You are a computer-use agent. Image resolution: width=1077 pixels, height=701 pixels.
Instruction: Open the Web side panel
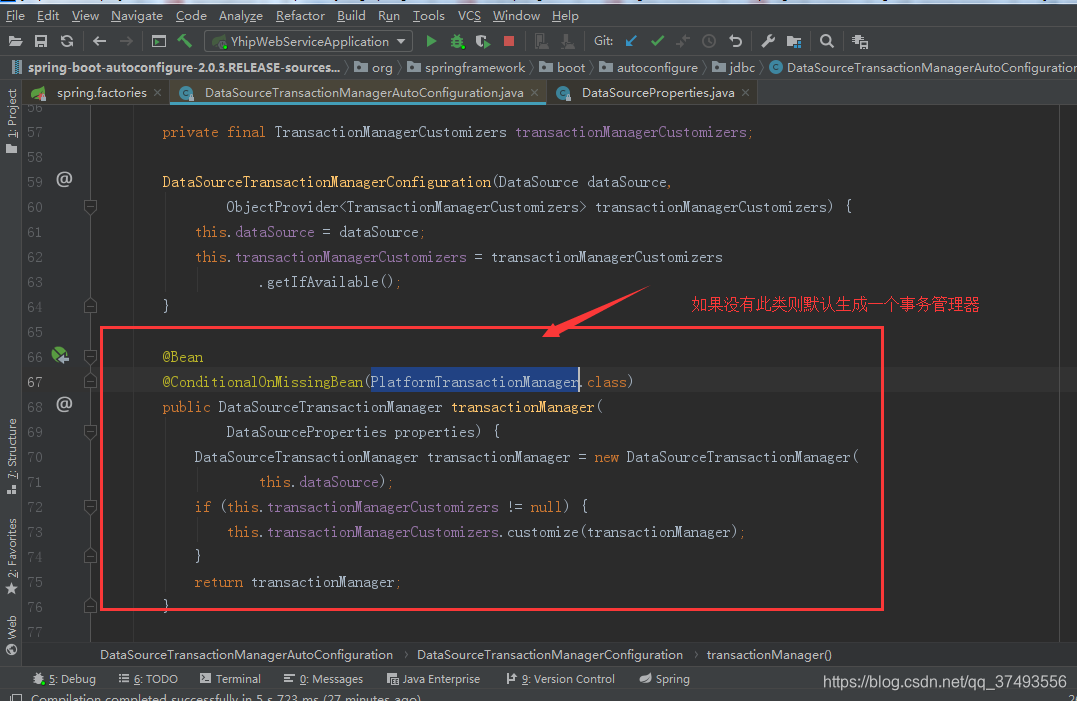[12, 636]
